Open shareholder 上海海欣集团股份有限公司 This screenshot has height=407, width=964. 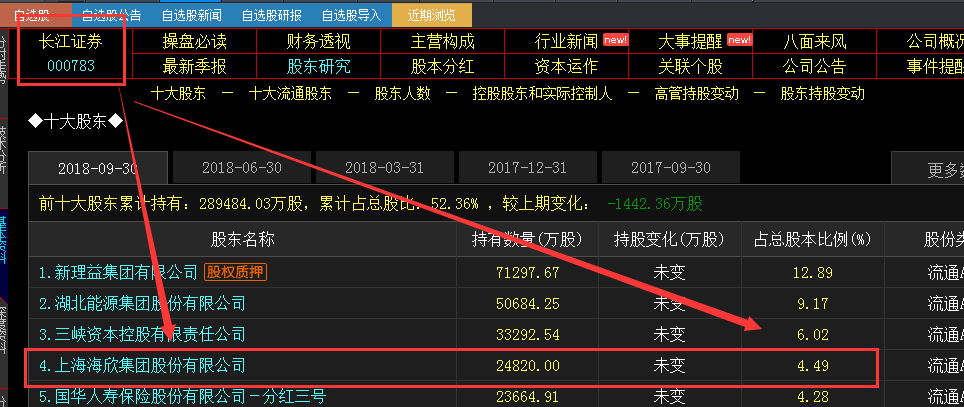142,366
